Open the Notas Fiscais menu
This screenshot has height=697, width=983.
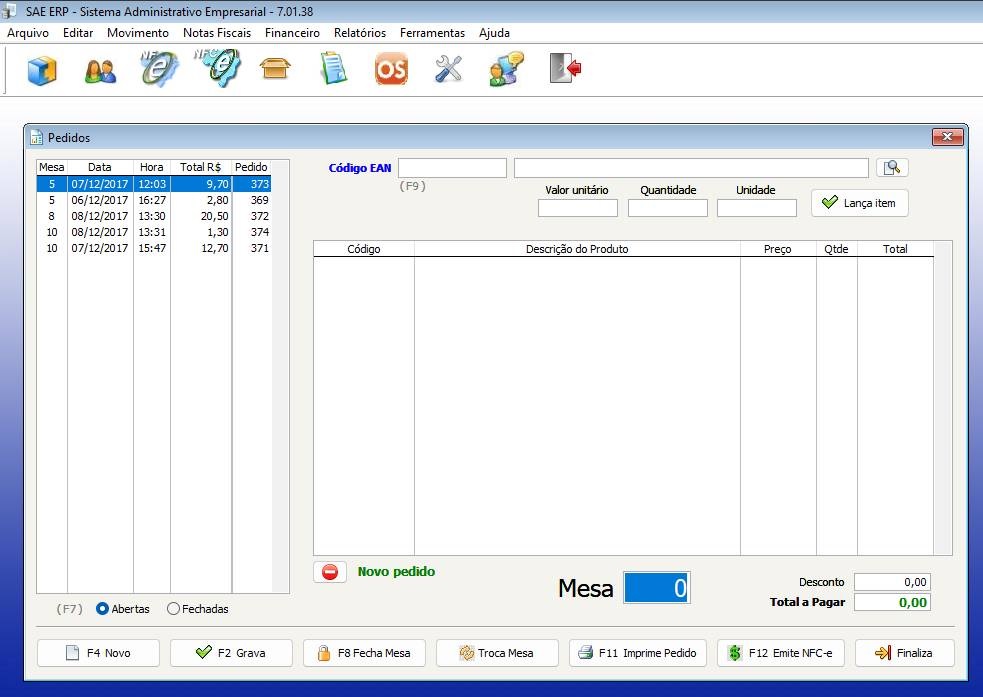click(217, 33)
